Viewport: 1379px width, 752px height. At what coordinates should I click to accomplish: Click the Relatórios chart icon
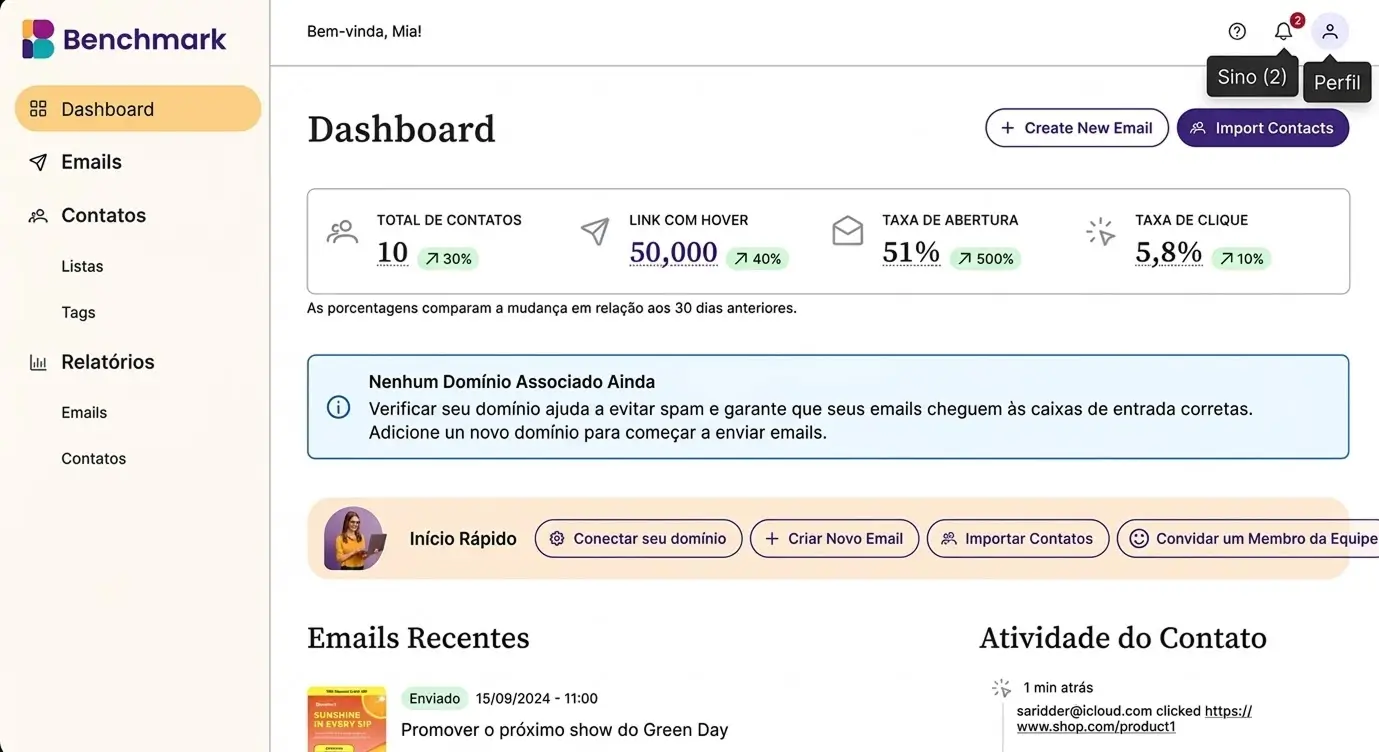click(x=38, y=362)
